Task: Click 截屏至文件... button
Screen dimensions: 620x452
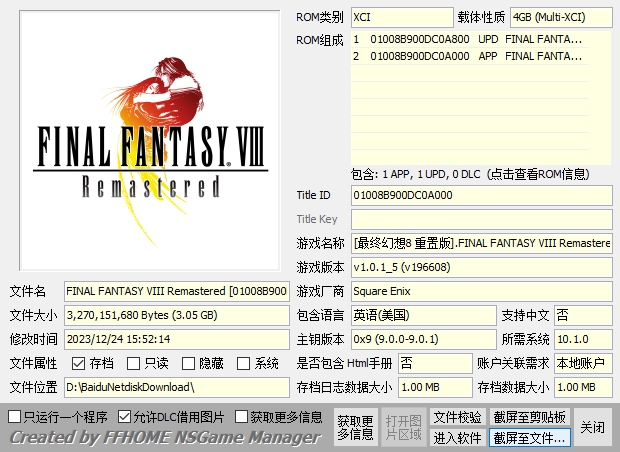Action: tap(529, 438)
